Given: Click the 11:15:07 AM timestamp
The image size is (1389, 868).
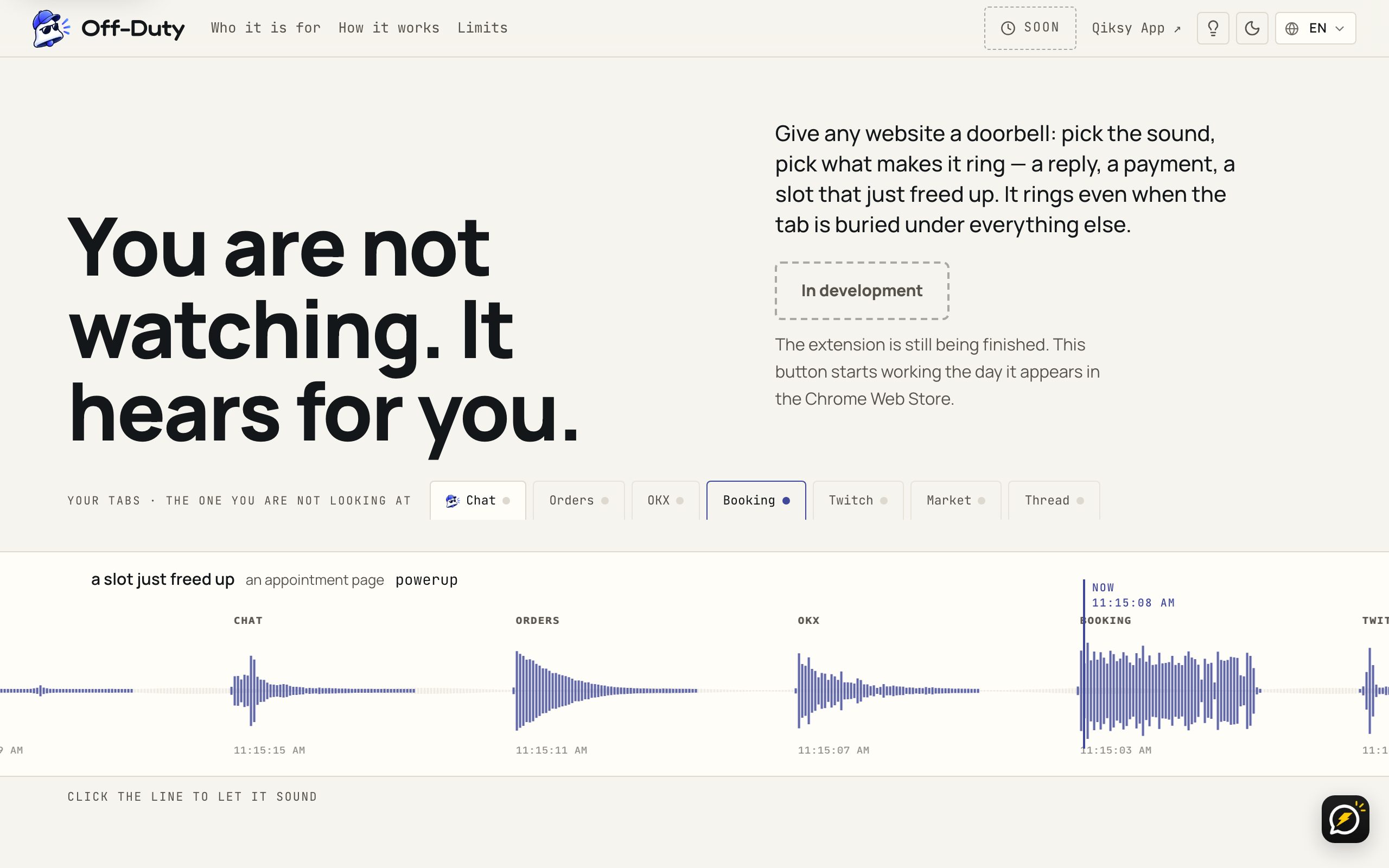Looking at the screenshot, I should pos(833,750).
